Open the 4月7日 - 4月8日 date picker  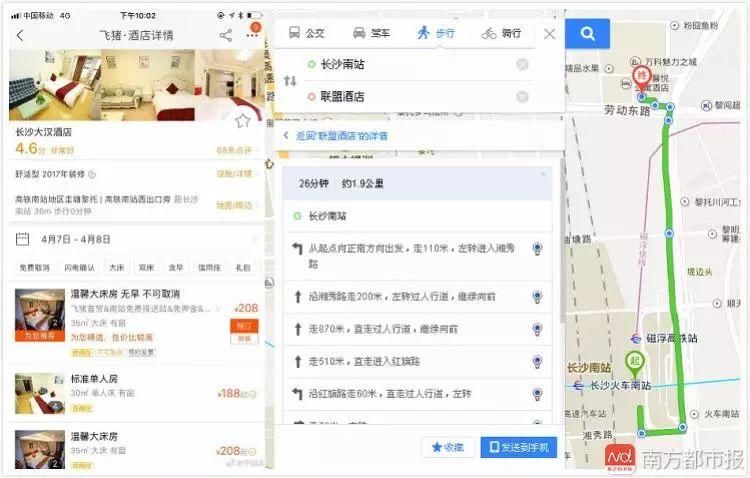(75, 240)
